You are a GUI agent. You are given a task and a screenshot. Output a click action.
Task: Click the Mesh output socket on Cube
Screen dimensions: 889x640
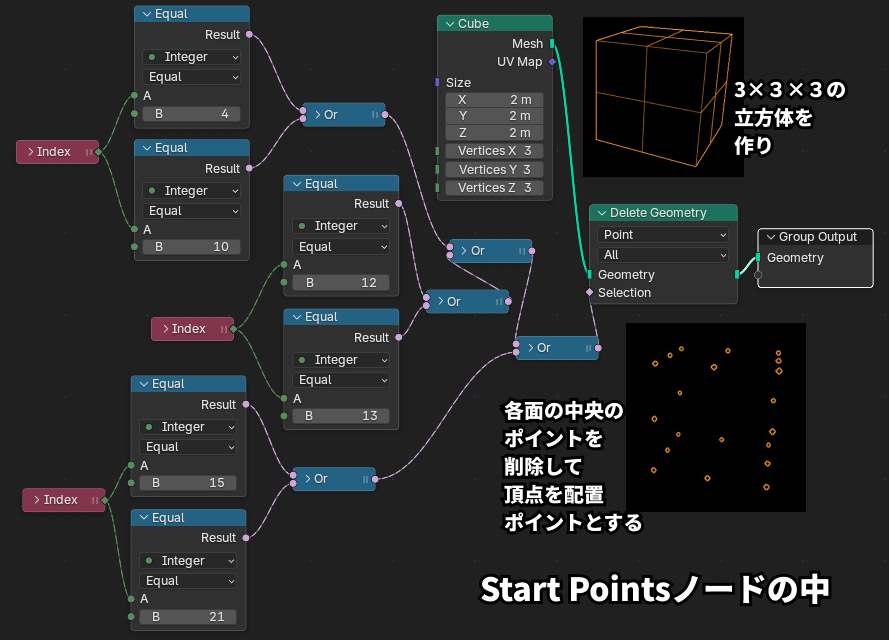(x=552, y=44)
